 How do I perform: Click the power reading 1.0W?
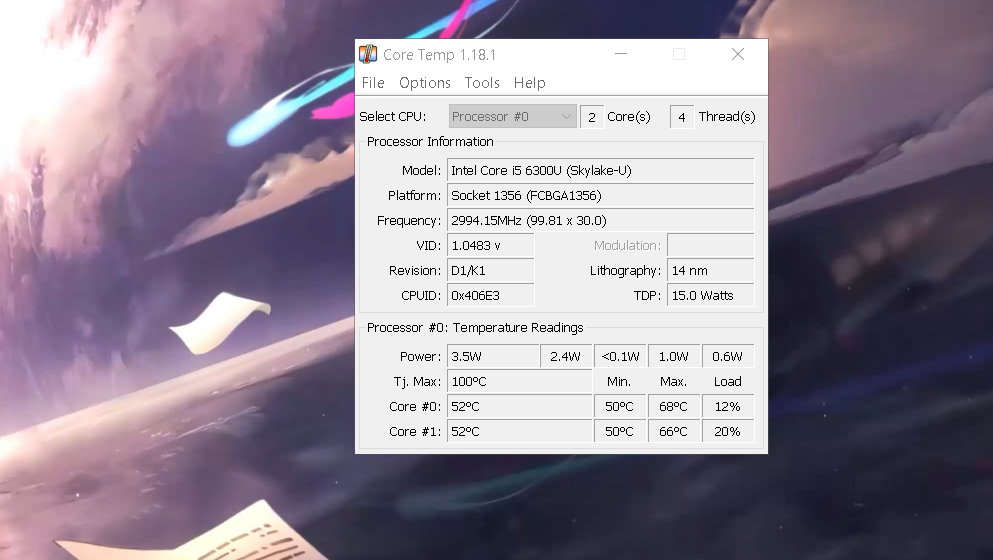click(674, 357)
